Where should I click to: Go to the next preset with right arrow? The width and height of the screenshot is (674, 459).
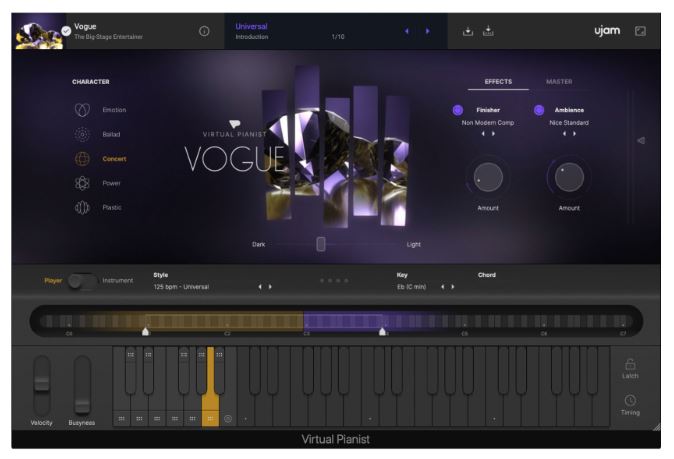pyautogui.click(x=427, y=31)
